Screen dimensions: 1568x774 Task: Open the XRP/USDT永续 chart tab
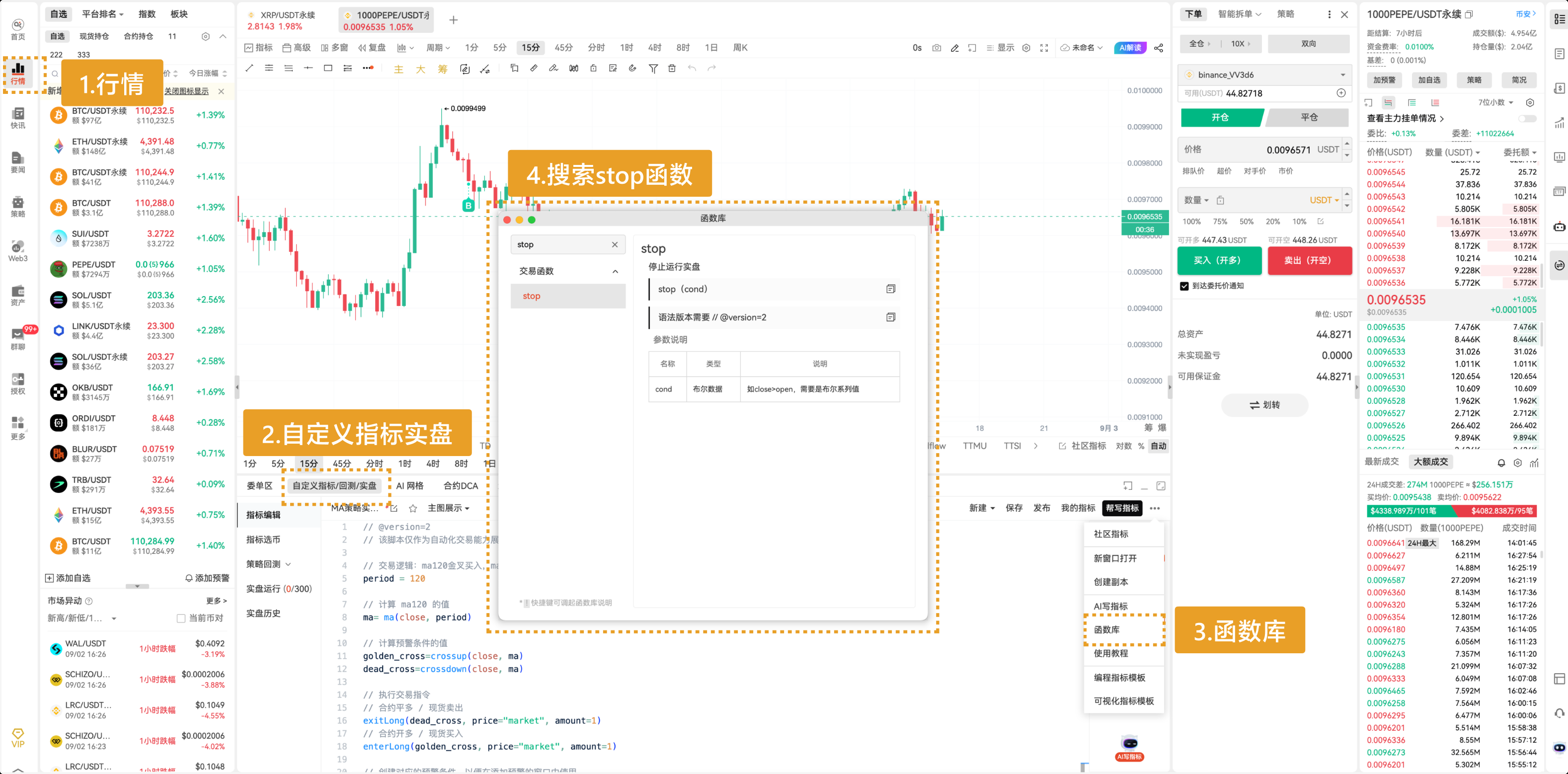287,20
